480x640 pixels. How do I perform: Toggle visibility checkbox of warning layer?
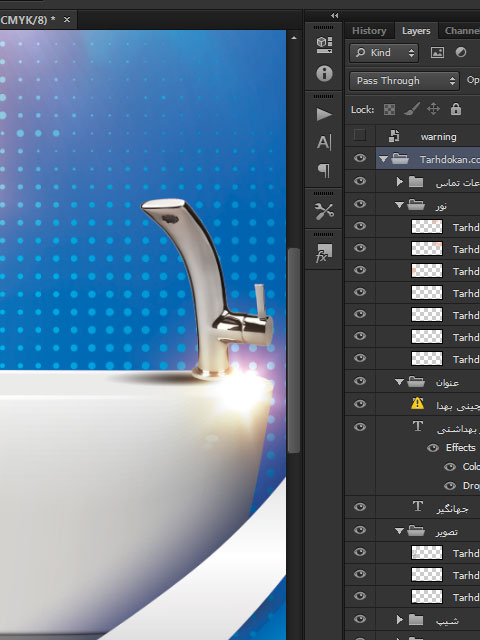click(360, 135)
